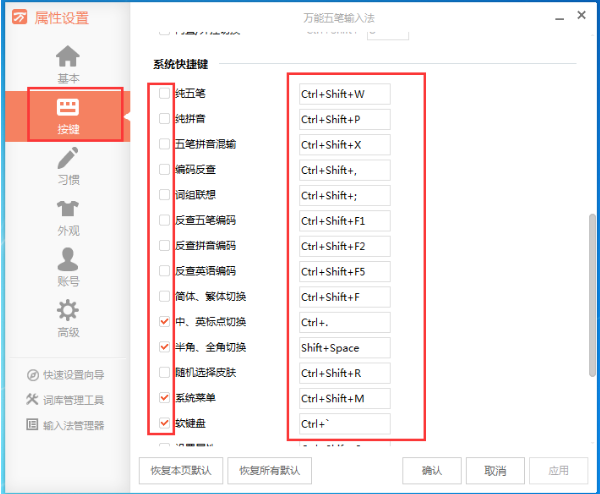This screenshot has width=600, height=494.
Task: Check the 反查五笔编码 option
Action: point(164,220)
